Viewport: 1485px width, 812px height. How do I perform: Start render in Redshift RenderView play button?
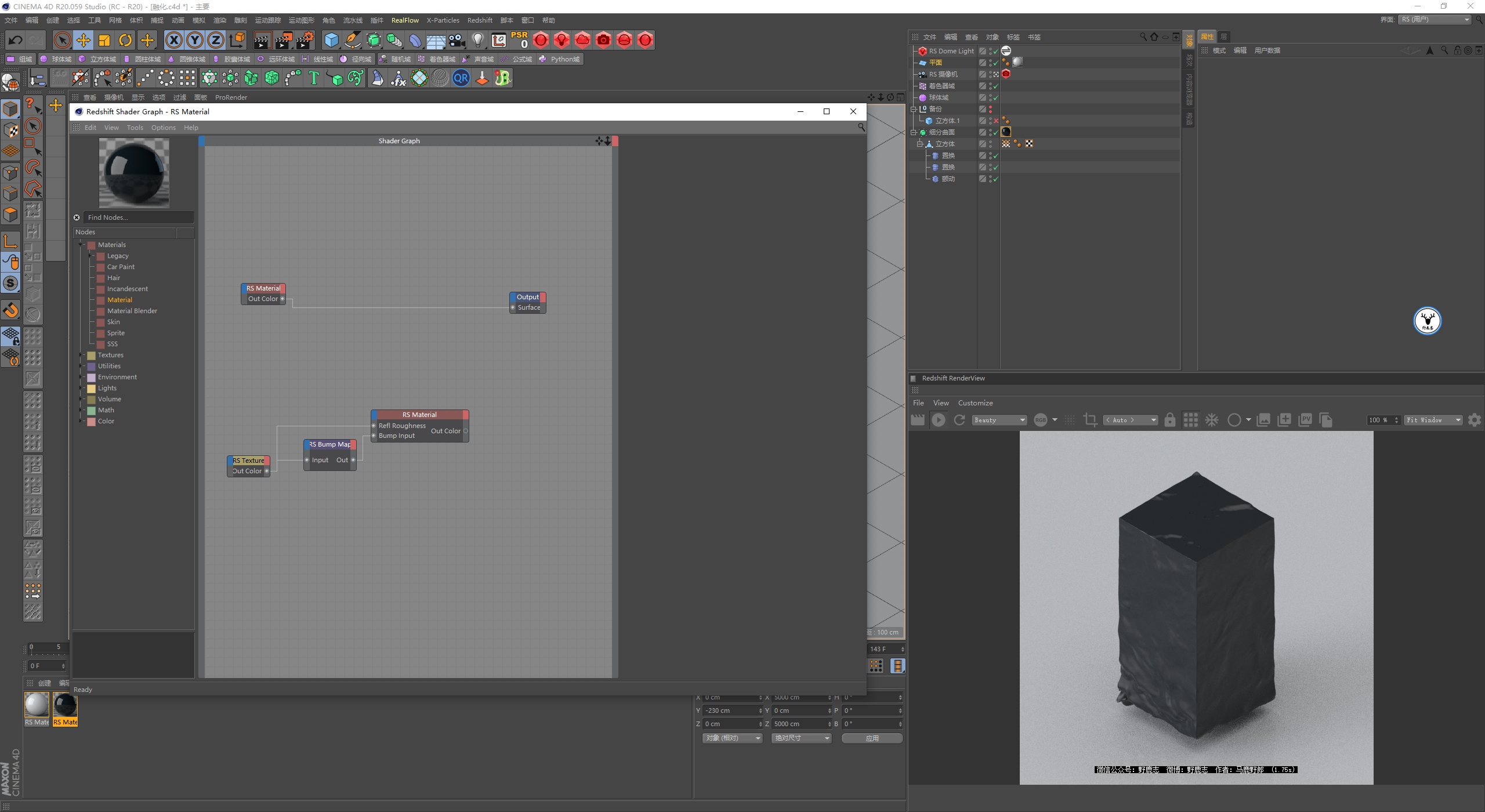[x=938, y=420]
